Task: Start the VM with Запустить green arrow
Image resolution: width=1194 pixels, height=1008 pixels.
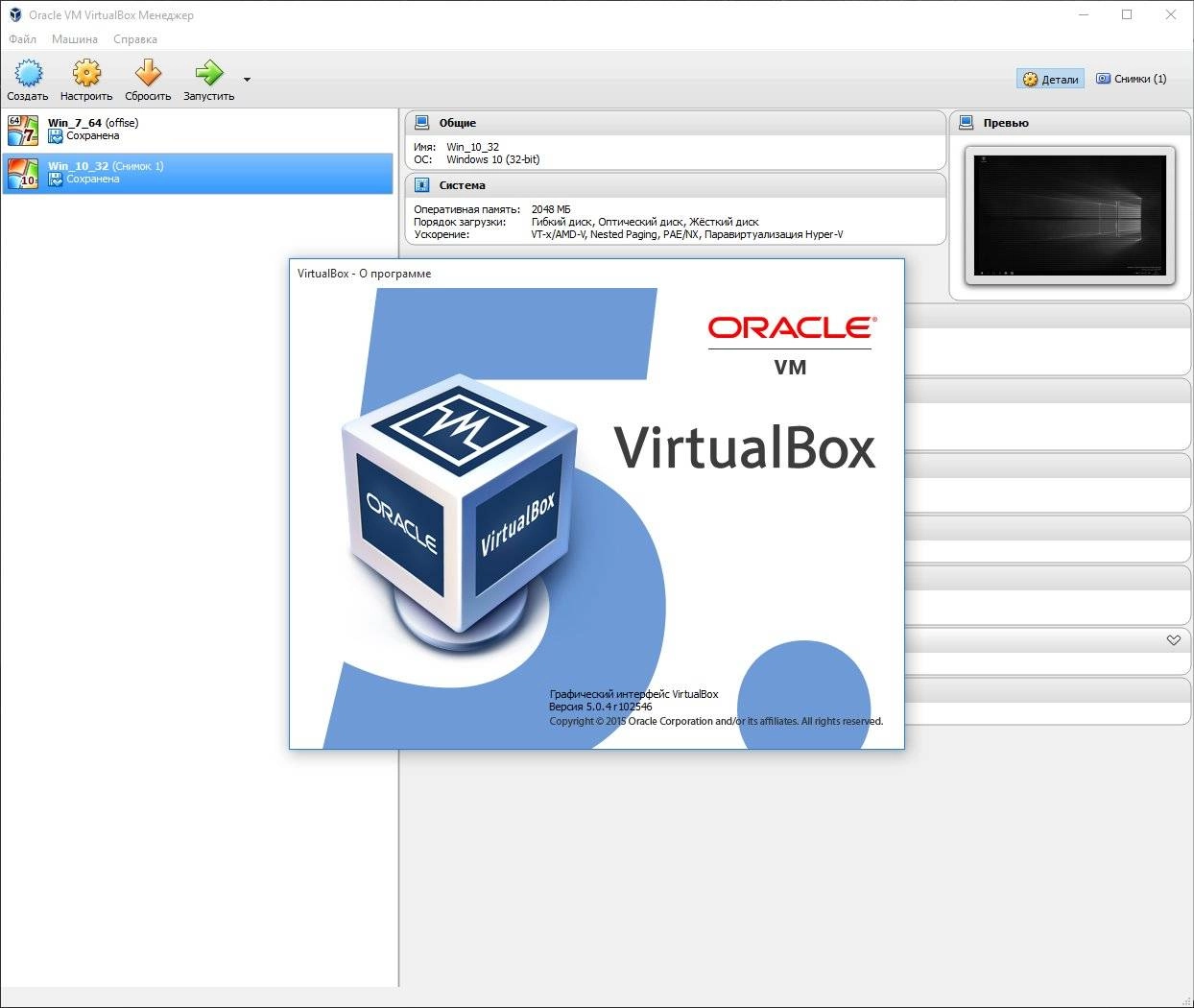Action: tap(208, 73)
